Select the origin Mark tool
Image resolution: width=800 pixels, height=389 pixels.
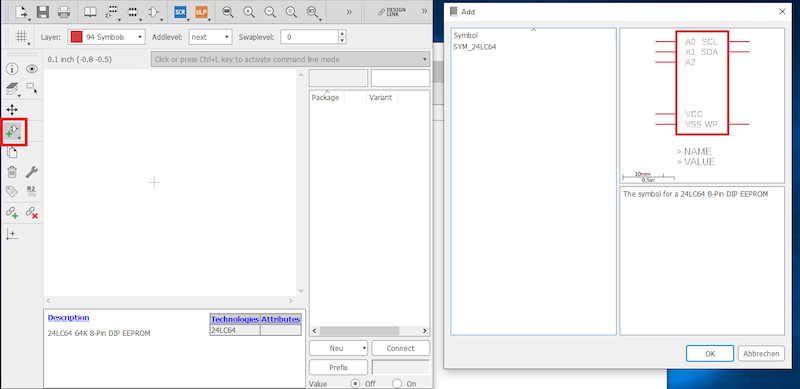pos(11,234)
